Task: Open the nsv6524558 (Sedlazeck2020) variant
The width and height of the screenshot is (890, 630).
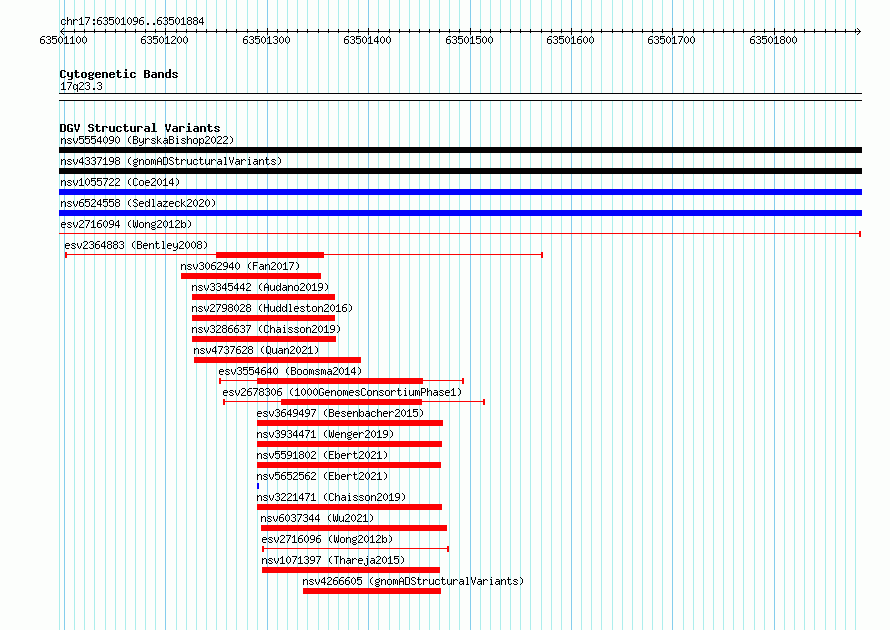Action: pyautogui.click(x=138, y=203)
